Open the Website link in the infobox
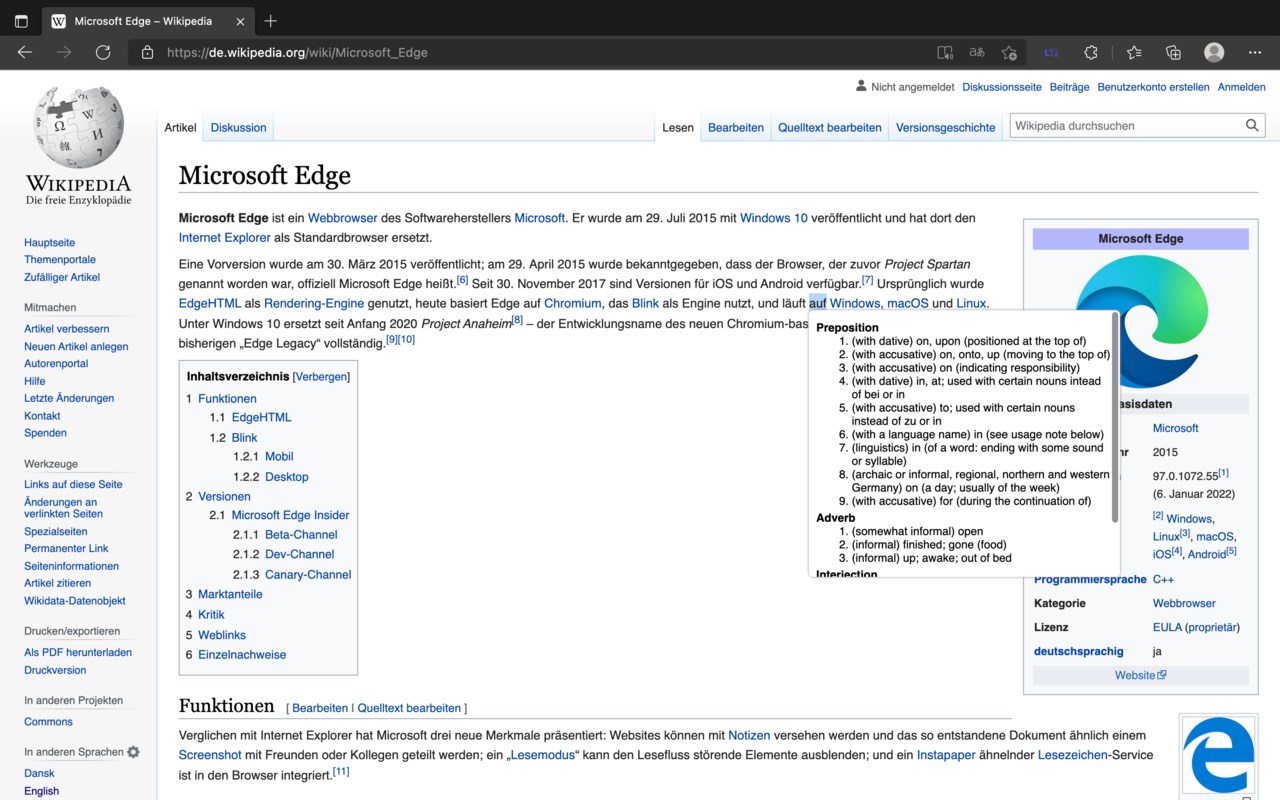 pyautogui.click(x=1140, y=675)
